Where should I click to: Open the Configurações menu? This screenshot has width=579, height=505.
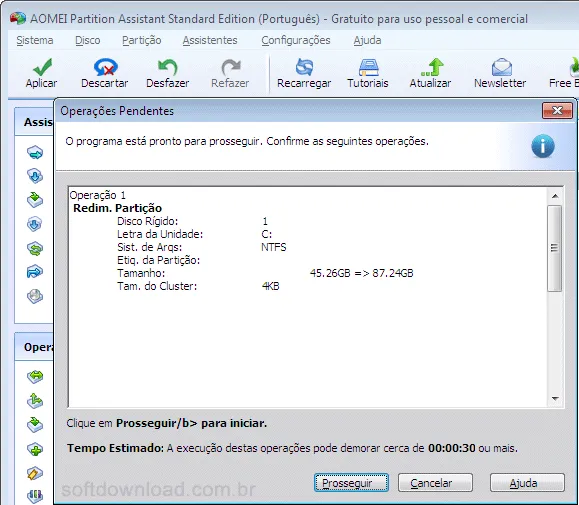click(x=296, y=40)
